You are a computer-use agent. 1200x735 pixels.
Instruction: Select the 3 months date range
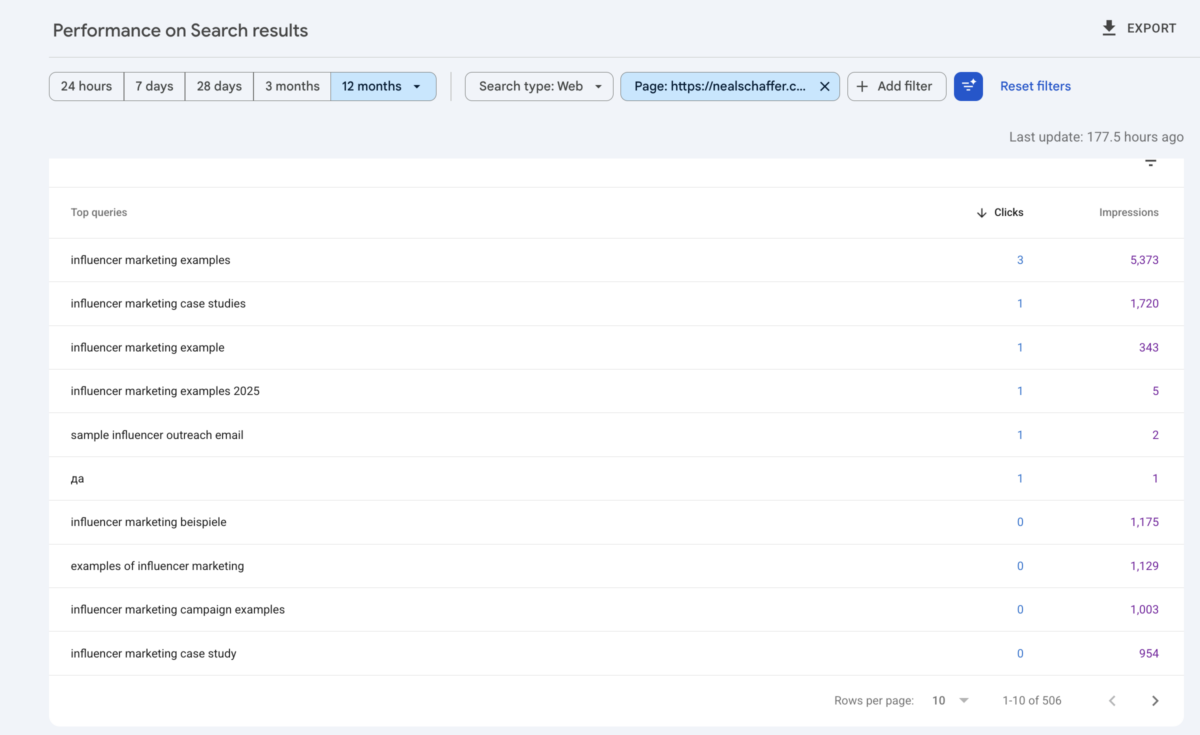(292, 86)
